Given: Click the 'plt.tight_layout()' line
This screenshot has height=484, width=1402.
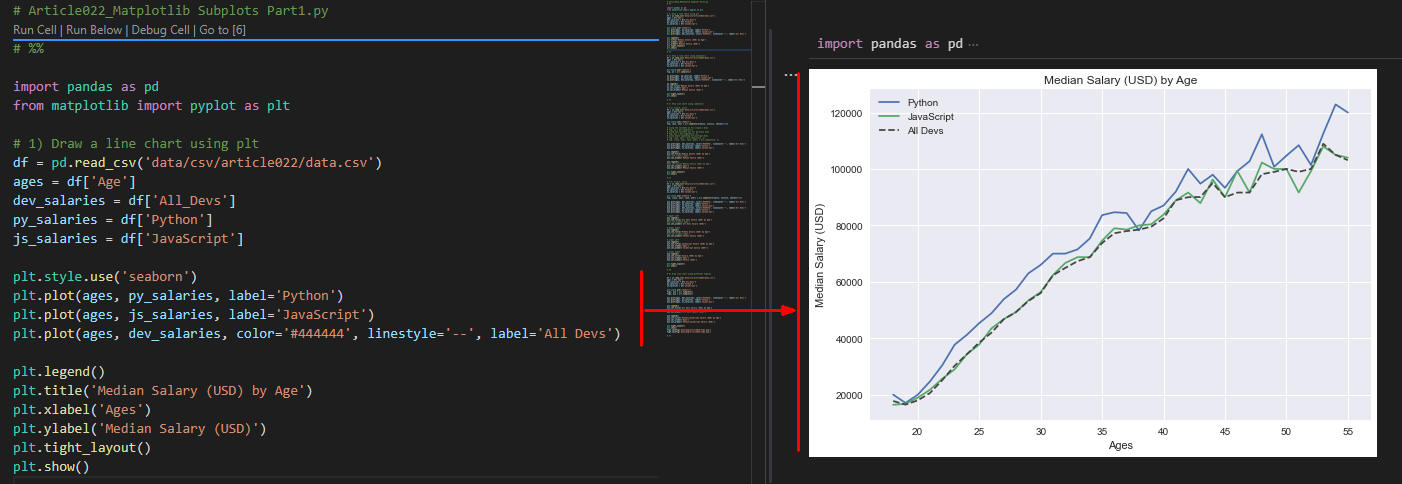Looking at the screenshot, I should (82, 448).
